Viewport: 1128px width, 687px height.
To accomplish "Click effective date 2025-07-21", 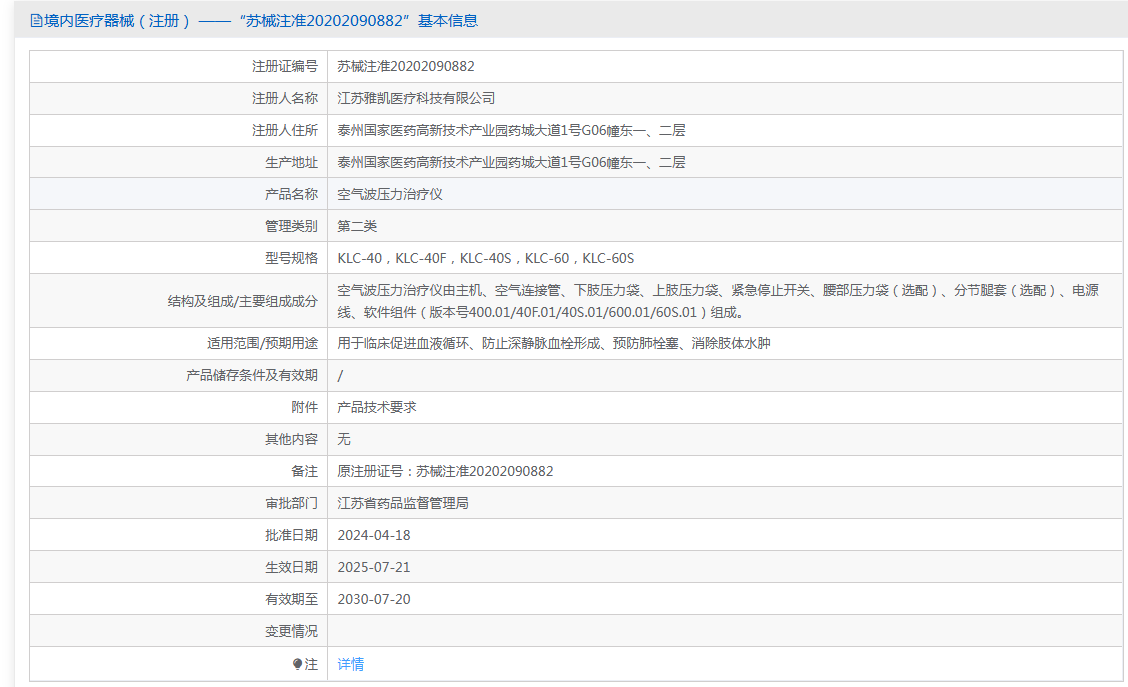I will tap(374, 567).
